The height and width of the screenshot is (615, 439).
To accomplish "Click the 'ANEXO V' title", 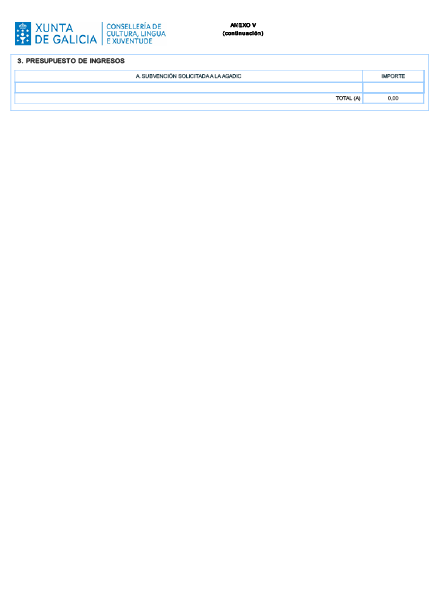I will pyautogui.click(x=243, y=25).
